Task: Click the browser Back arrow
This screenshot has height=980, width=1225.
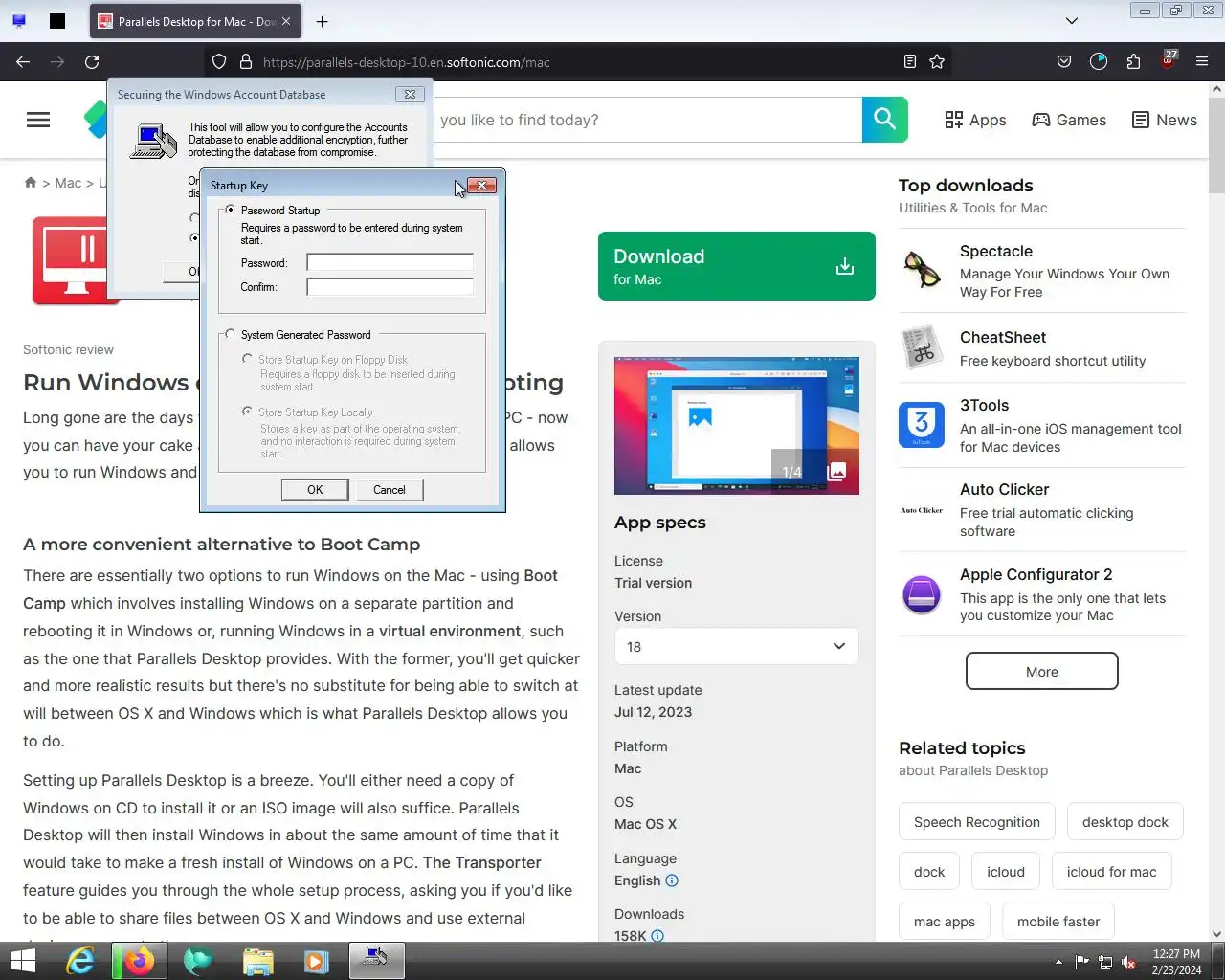Action: point(23,62)
